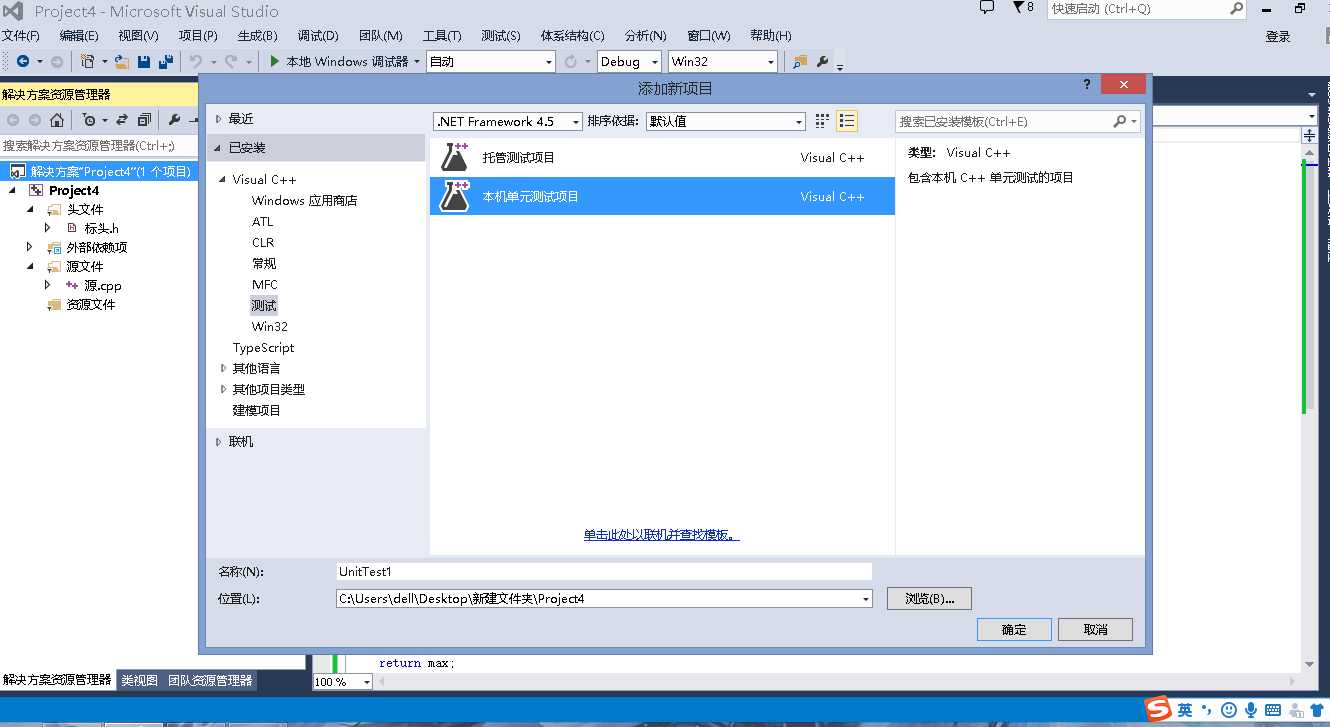The height and width of the screenshot is (727, 1330).
Task: Click the undo toolbar icon
Action: (196, 62)
